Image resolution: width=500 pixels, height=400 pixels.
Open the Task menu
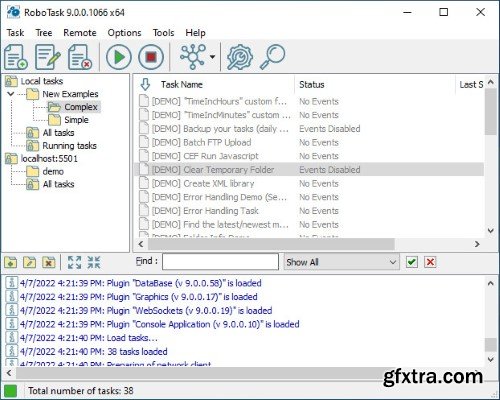[x=15, y=33]
